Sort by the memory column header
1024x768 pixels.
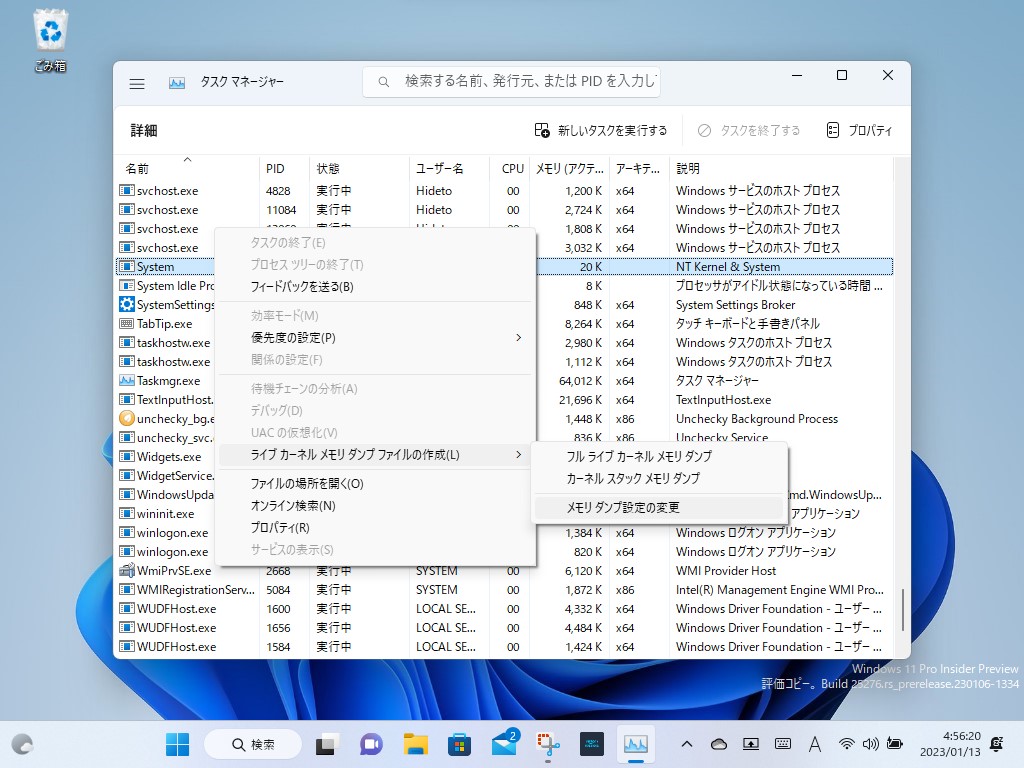click(x=569, y=168)
